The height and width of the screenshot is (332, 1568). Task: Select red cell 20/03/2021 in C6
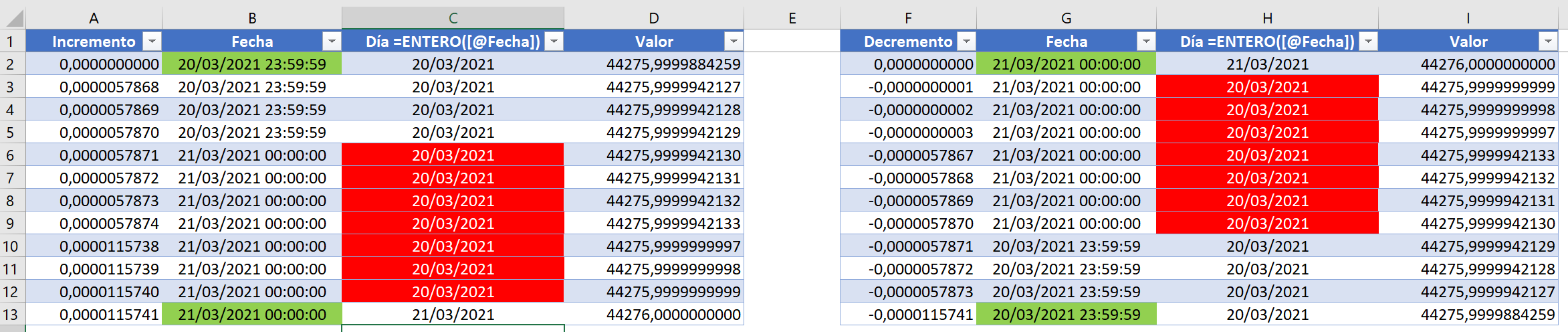tap(453, 155)
